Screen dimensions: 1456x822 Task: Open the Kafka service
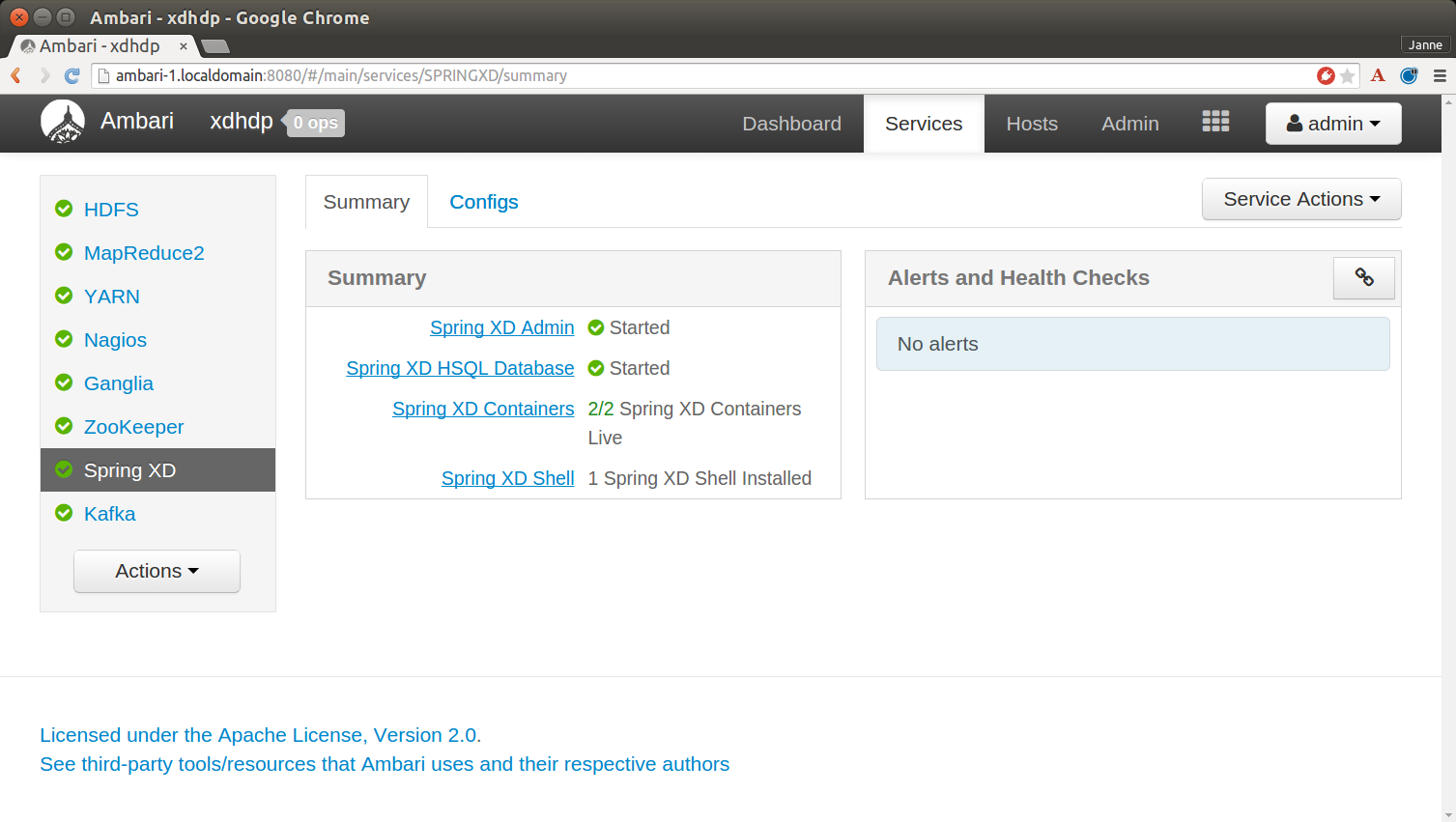pyautogui.click(x=110, y=514)
